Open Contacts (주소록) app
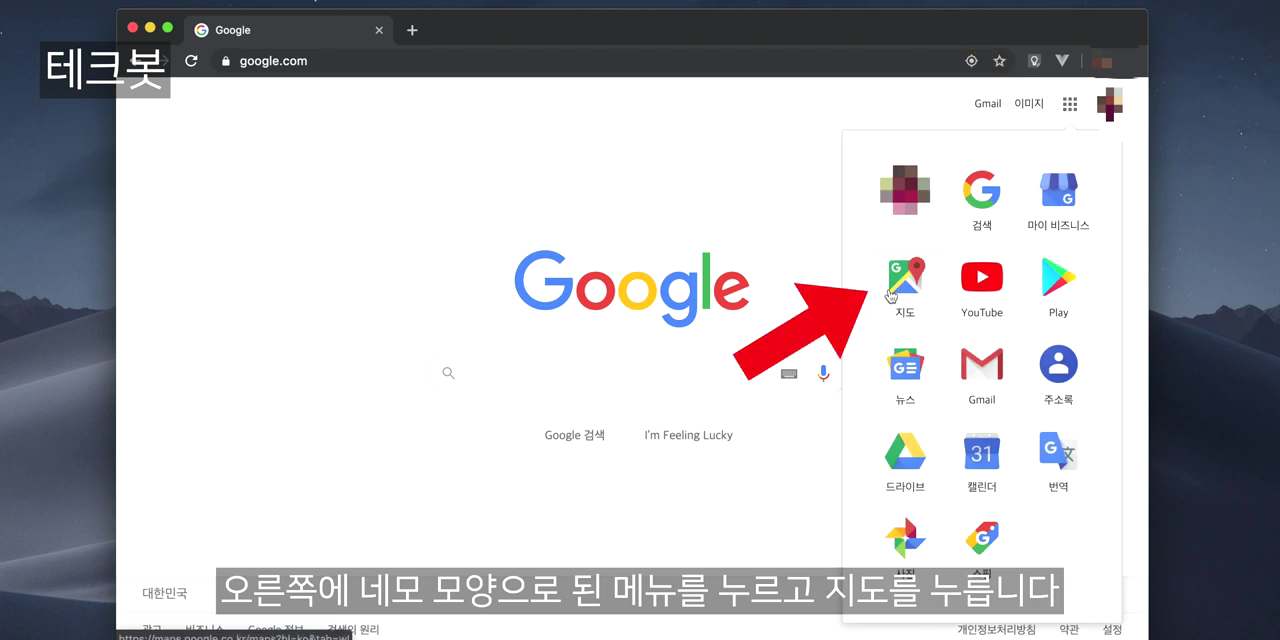This screenshot has width=1280, height=640. (x=1058, y=375)
